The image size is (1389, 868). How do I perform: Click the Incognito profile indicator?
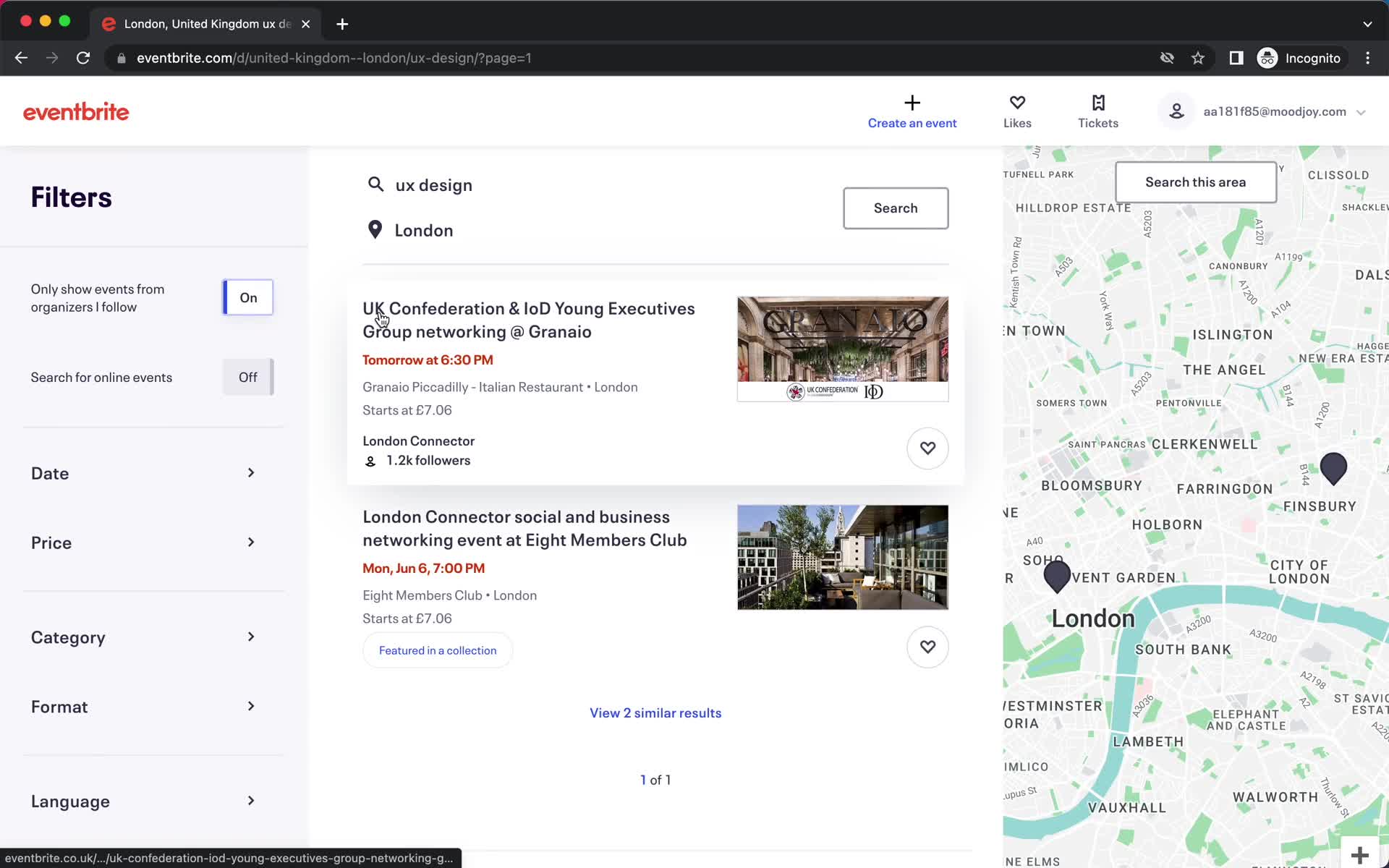(x=1300, y=58)
